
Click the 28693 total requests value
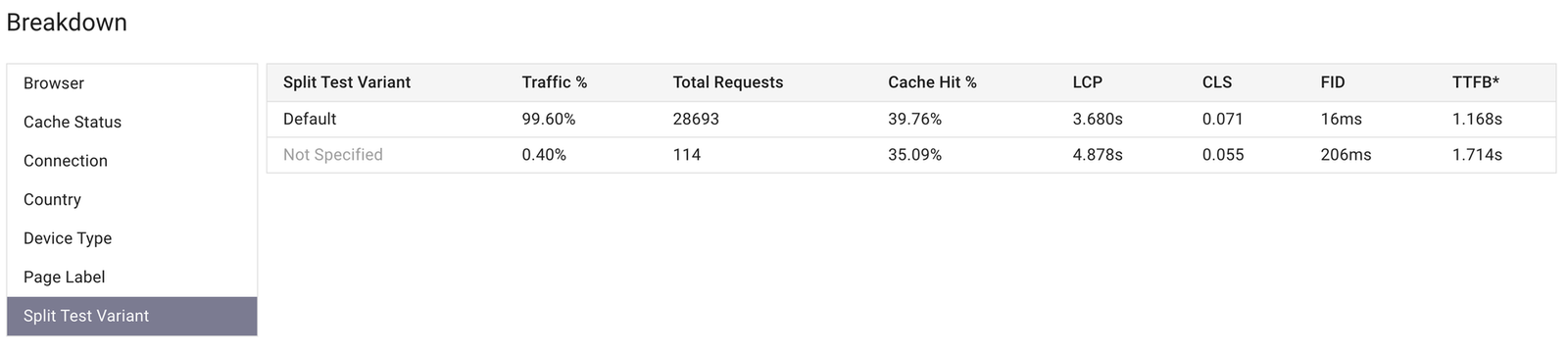[696, 119]
